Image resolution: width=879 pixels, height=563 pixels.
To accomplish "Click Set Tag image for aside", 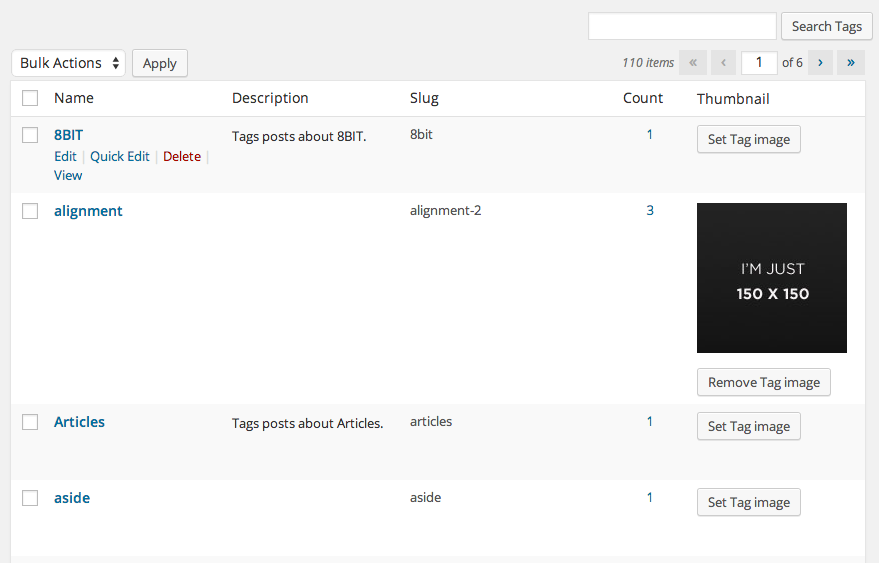I will tap(749, 502).
